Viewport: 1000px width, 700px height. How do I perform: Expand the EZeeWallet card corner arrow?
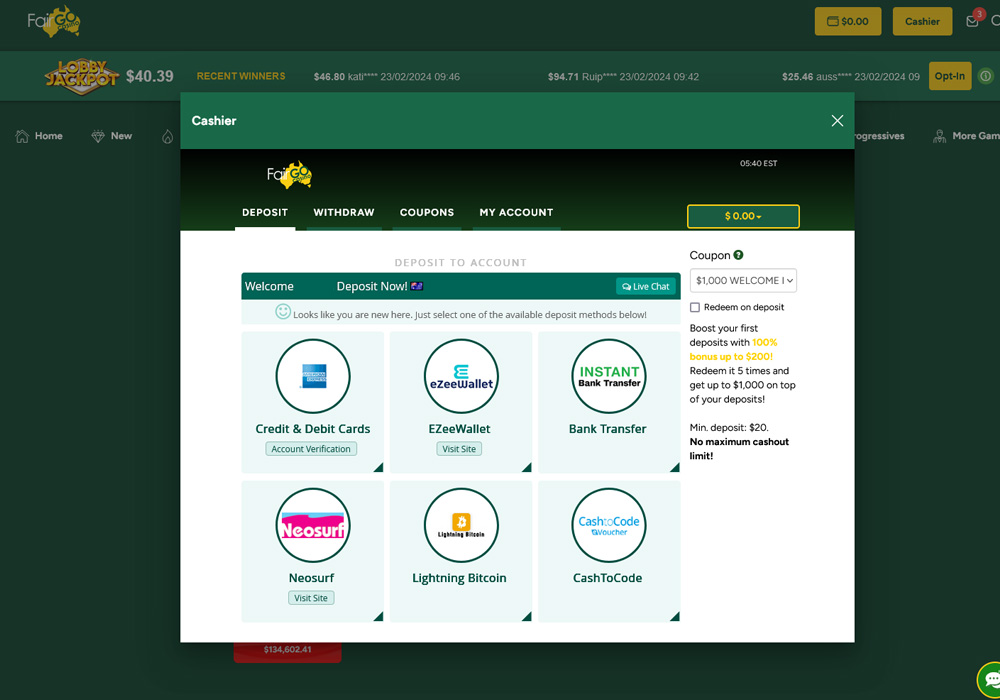point(527,467)
